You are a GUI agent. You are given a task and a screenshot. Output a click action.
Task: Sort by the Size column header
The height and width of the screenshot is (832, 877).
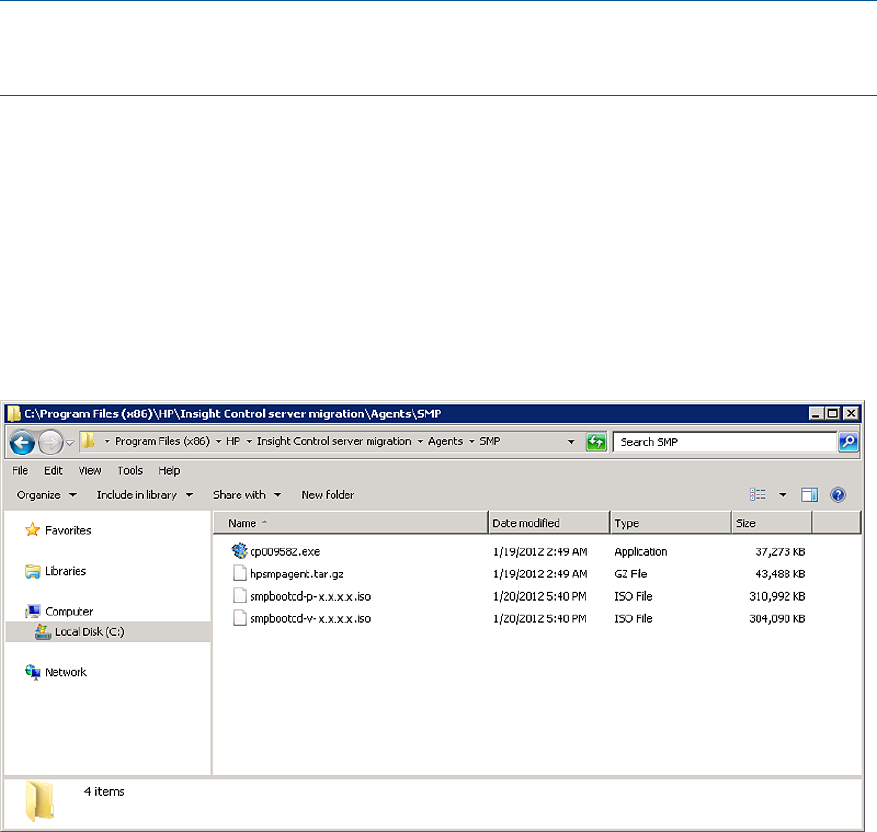[772, 523]
